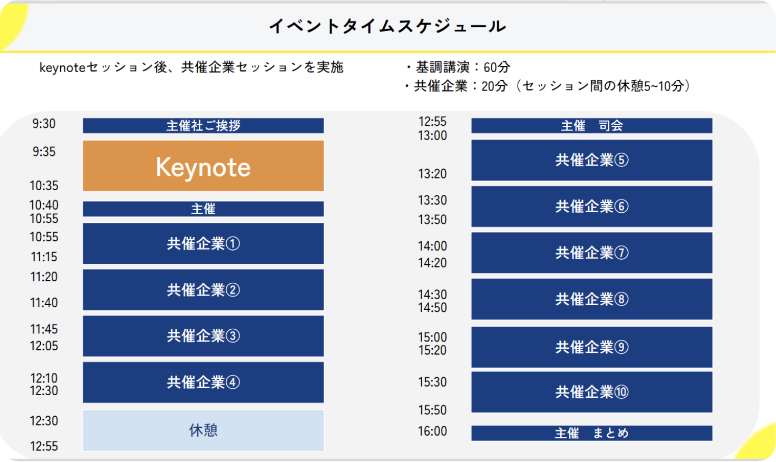The width and height of the screenshot is (776, 462).
Task: Select the 15:20 time label
Action: [433, 350]
